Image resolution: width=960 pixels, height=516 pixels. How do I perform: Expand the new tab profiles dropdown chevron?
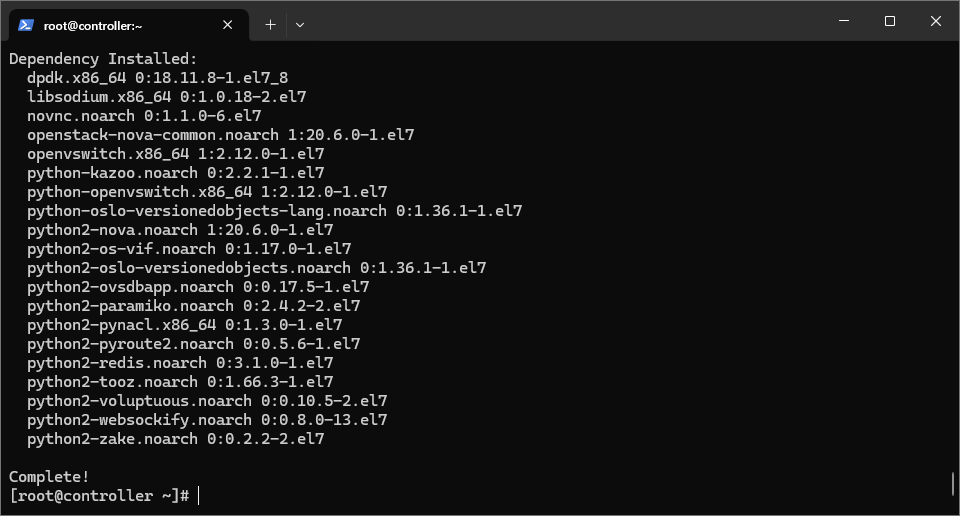point(299,25)
